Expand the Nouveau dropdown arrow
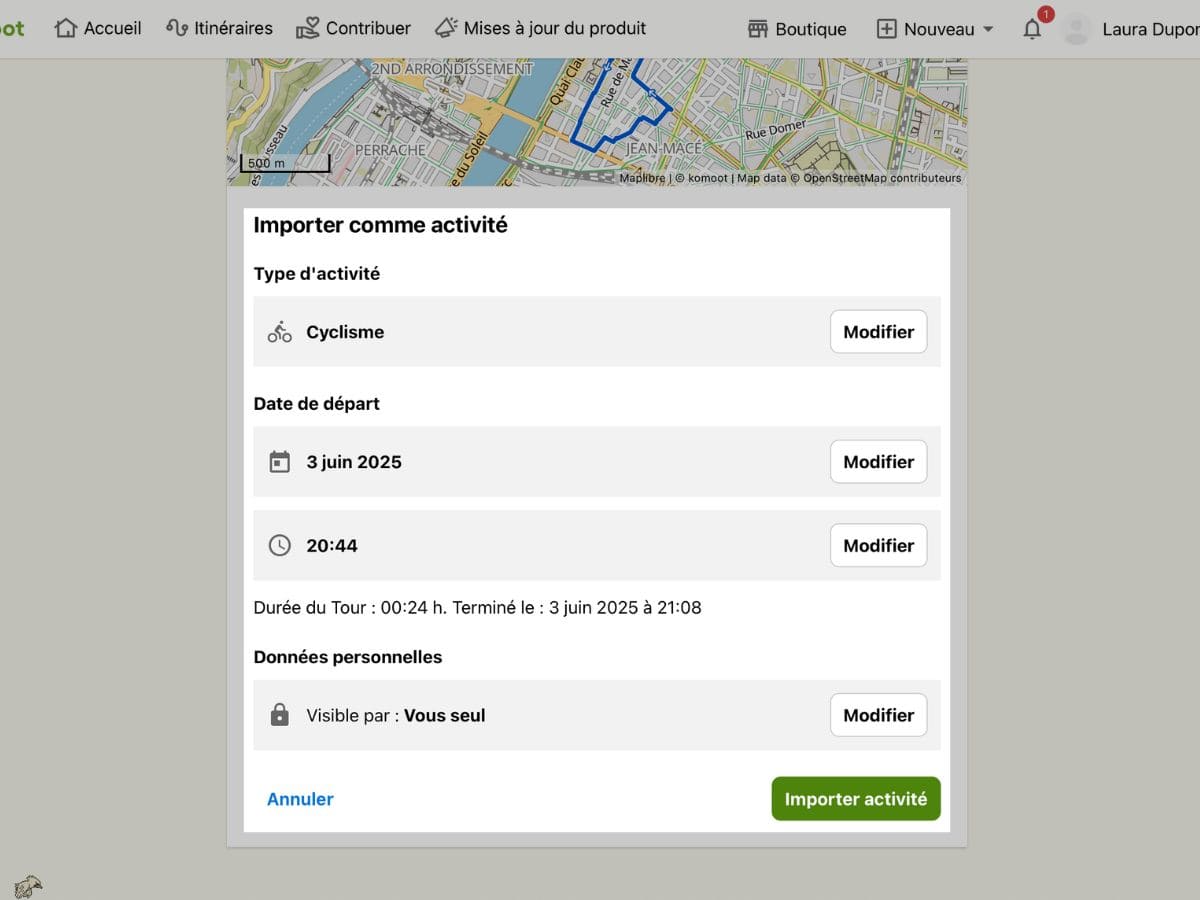The image size is (1200, 900). pyautogui.click(x=988, y=29)
